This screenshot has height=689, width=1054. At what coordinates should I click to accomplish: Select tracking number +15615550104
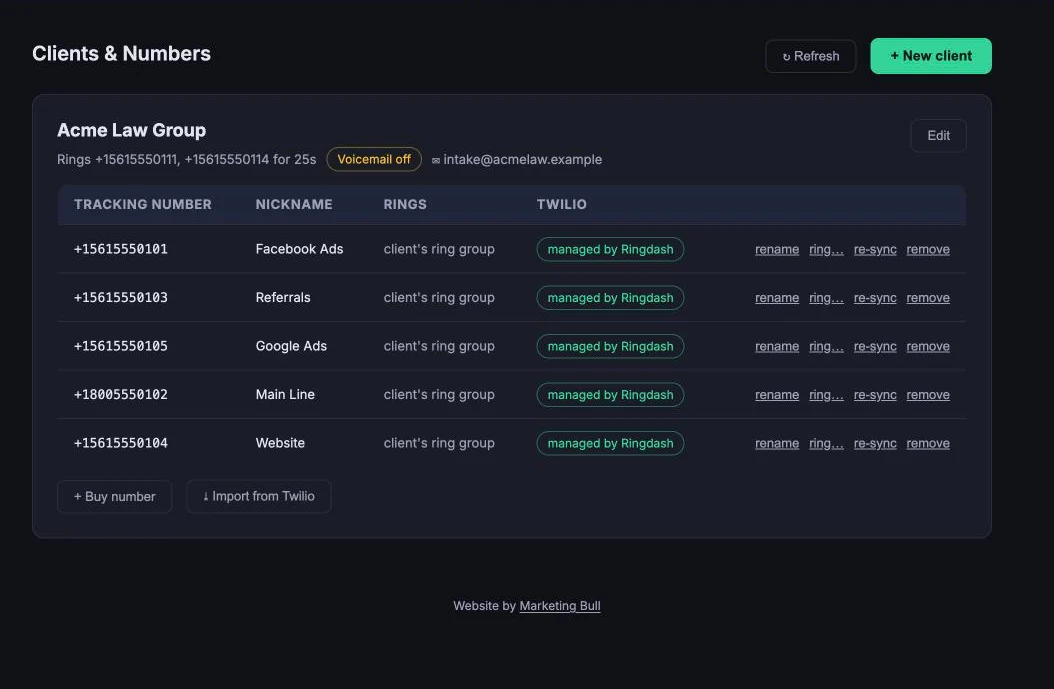[120, 443]
